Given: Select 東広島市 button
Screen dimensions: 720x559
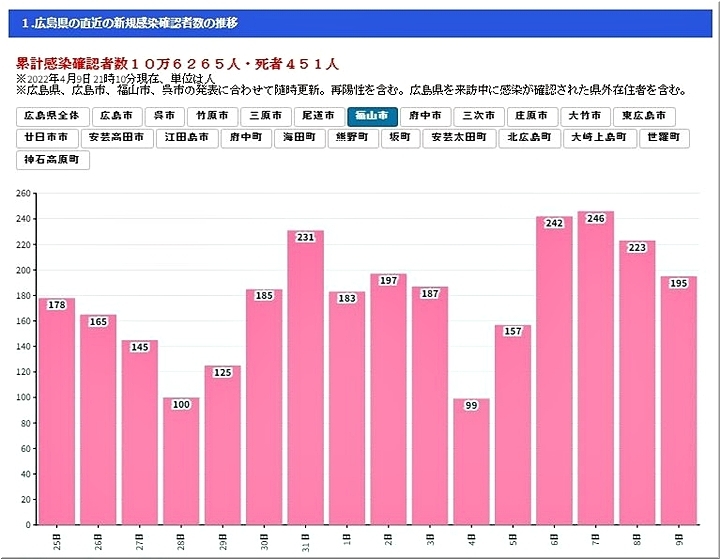Looking at the screenshot, I should 644,116.
